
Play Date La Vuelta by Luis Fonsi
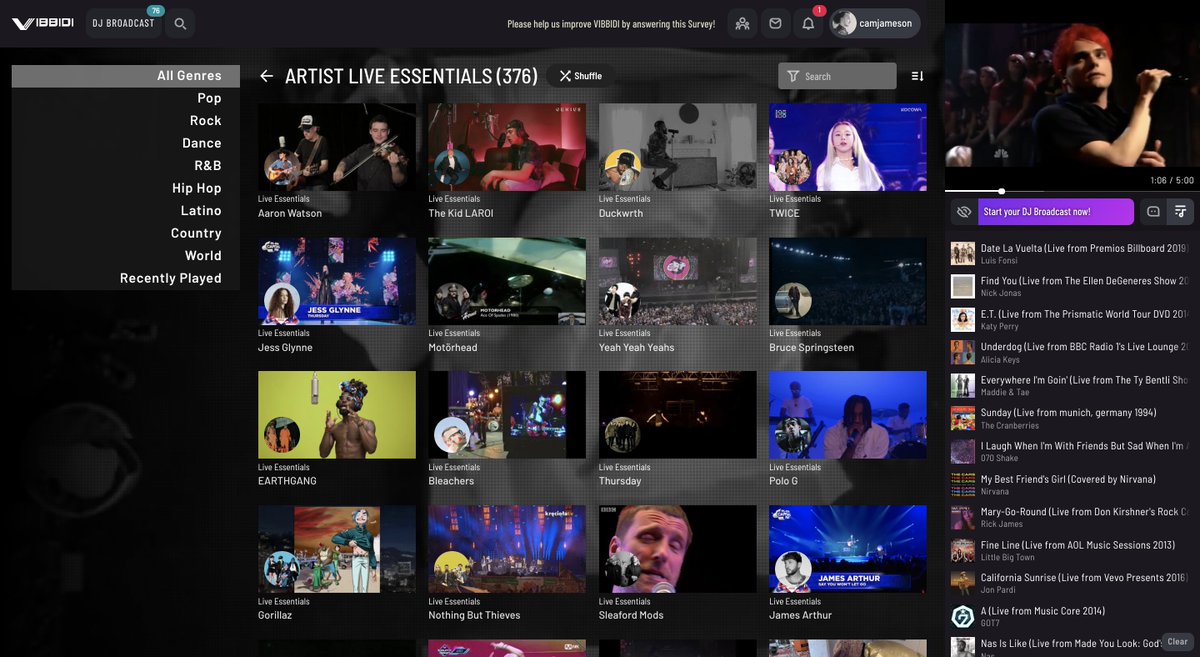[1072, 253]
